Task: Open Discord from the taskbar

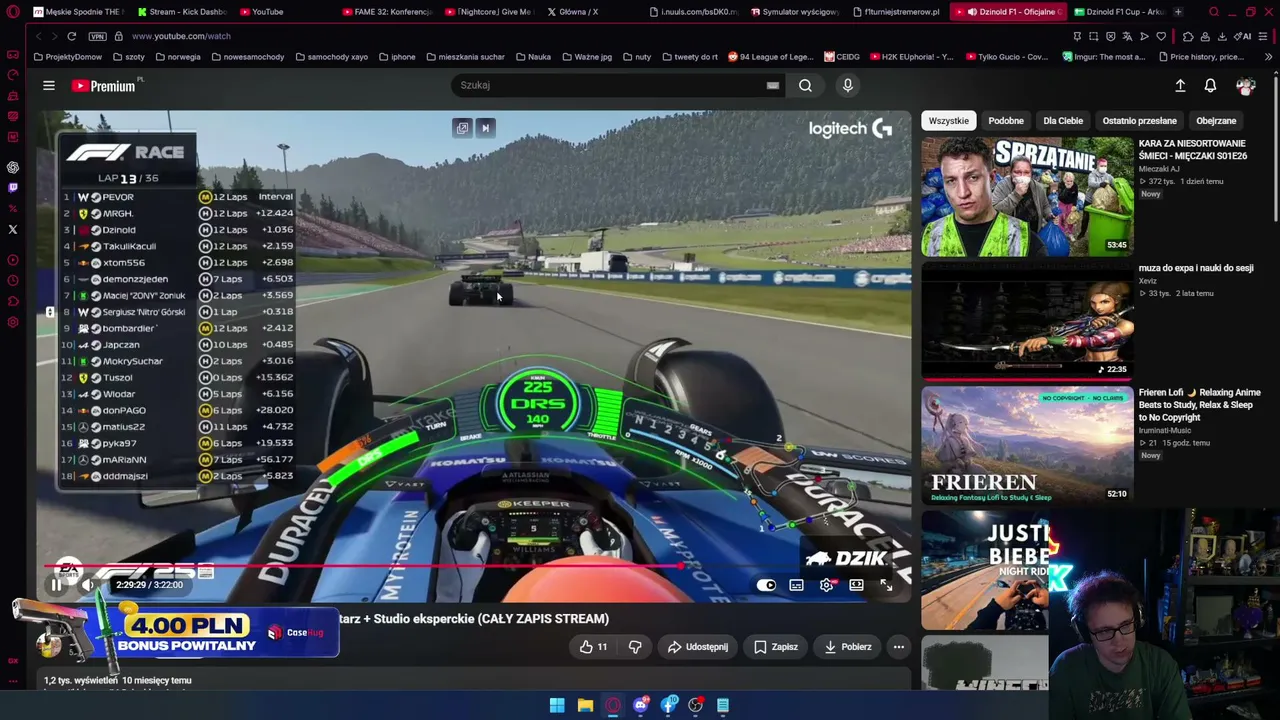Action: tap(641, 706)
